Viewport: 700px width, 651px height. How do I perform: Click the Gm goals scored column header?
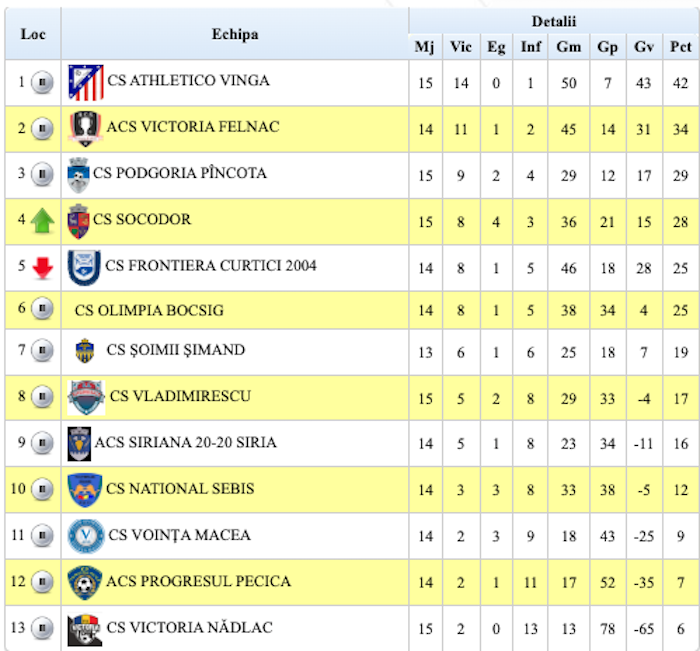[569, 47]
